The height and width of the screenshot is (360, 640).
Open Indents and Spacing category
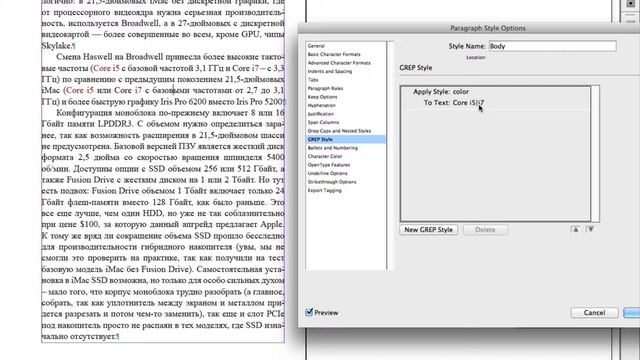tap(330, 71)
